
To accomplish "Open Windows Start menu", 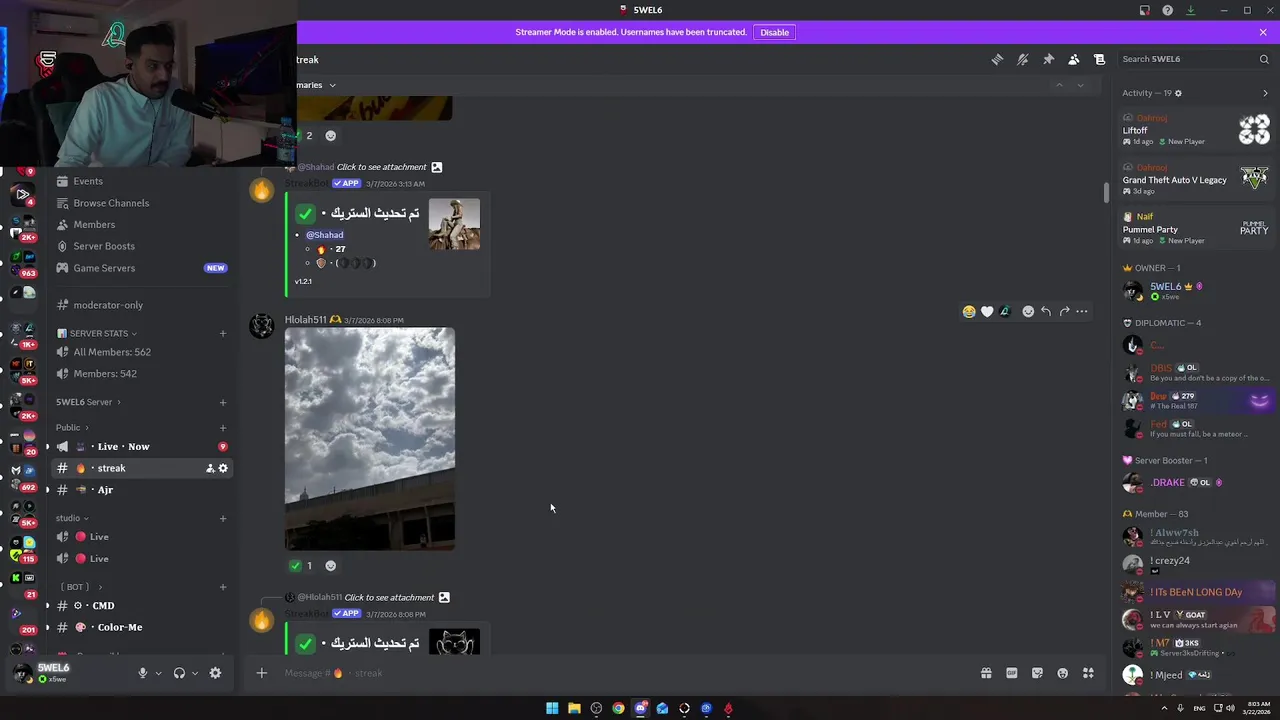I will (552, 708).
